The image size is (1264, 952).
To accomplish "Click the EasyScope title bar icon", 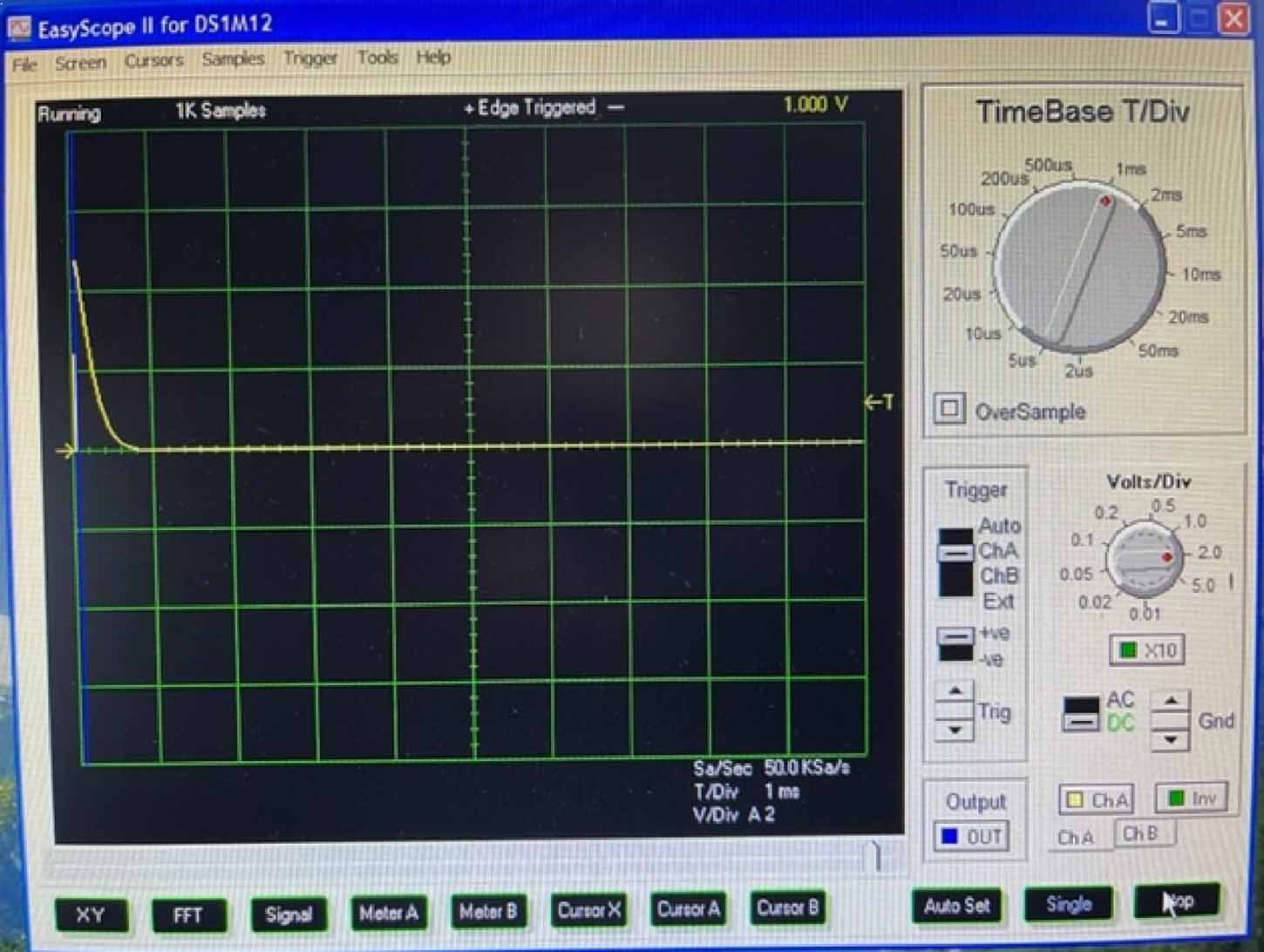I will 19,30.
